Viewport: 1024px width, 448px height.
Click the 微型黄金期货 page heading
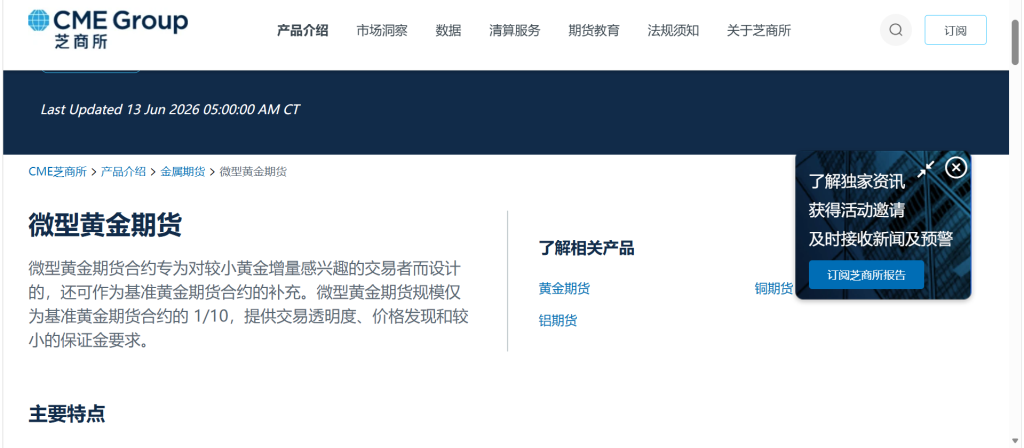click(105, 226)
